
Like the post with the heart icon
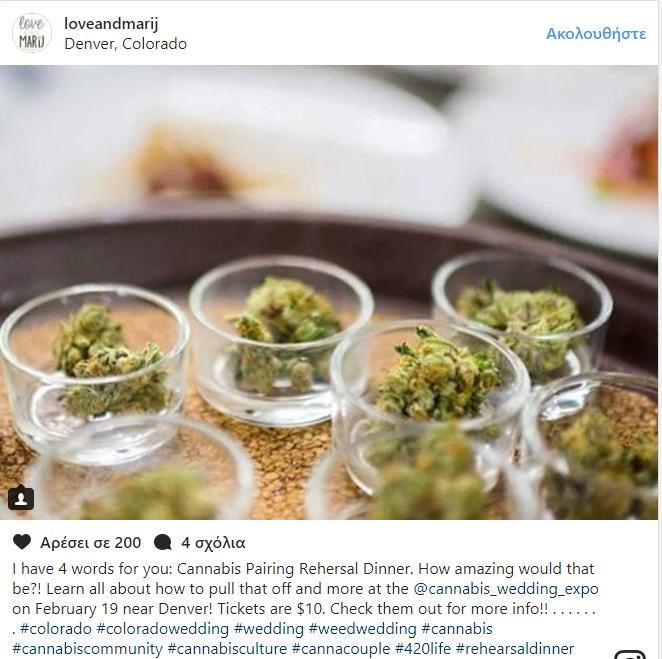22,542
